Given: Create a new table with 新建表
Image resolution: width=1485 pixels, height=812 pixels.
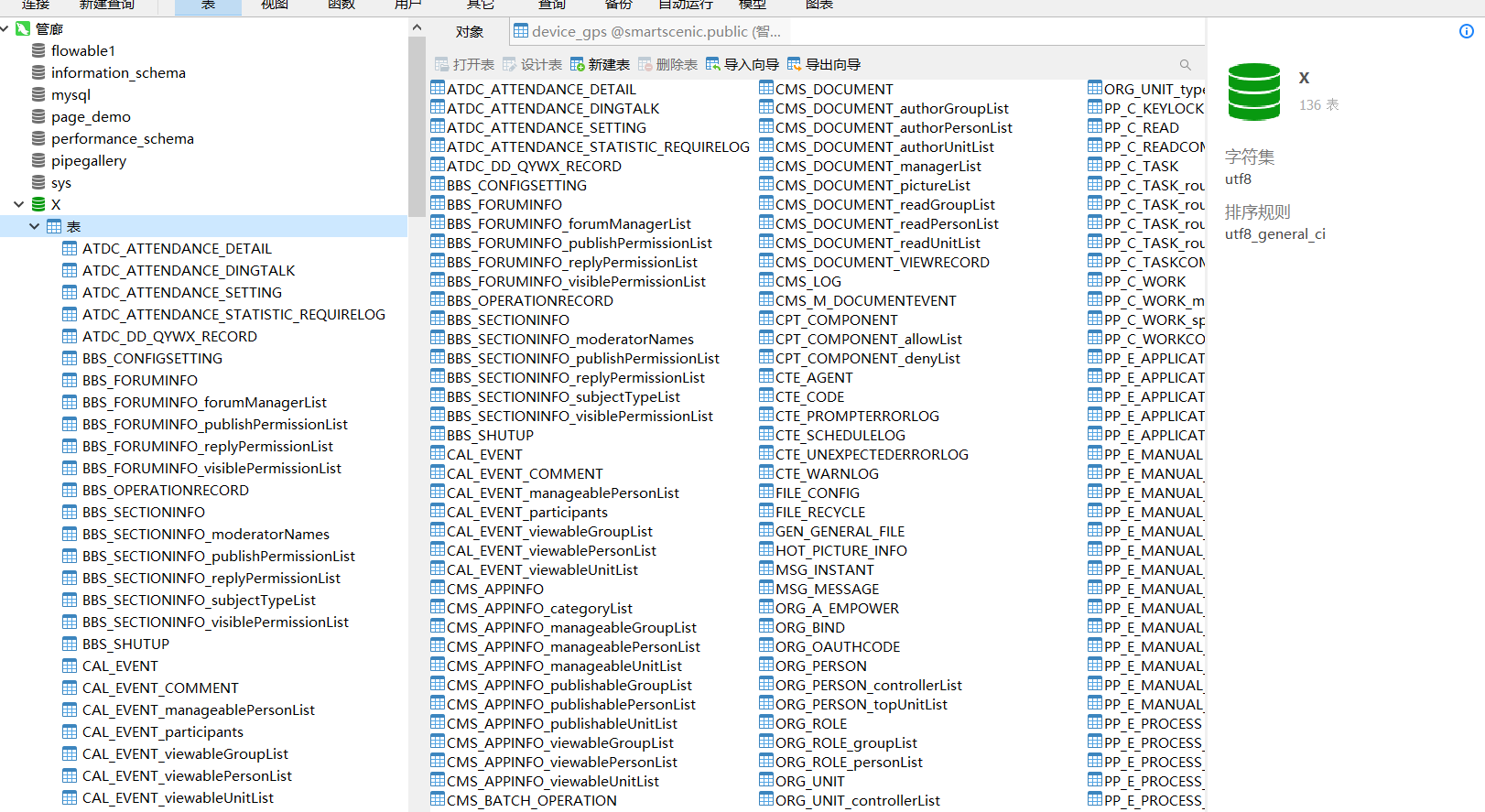Looking at the screenshot, I should point(600,64).
